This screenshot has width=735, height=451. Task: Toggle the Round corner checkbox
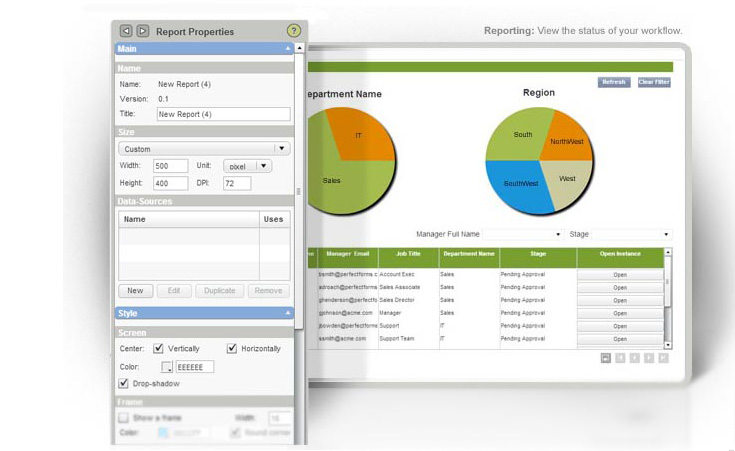[235, 432]
